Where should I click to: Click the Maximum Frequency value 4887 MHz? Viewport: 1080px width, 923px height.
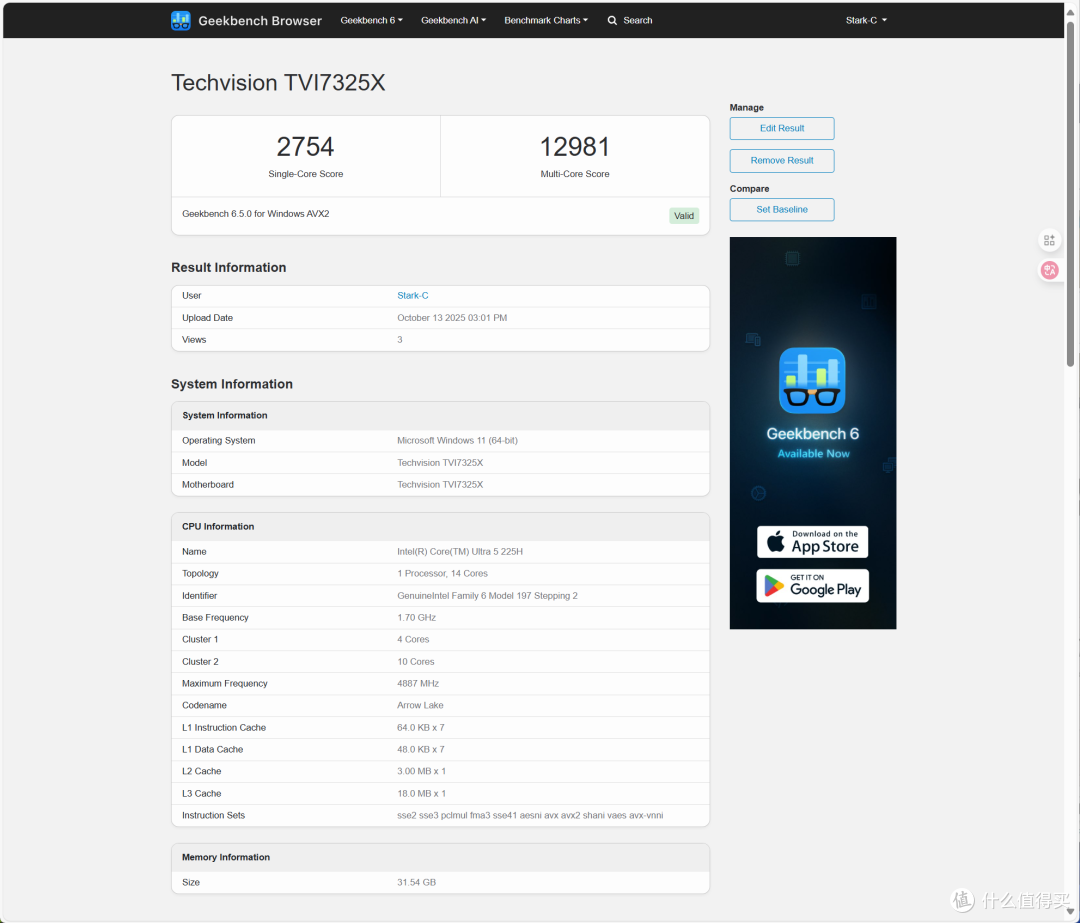click(x=418, y=684)
